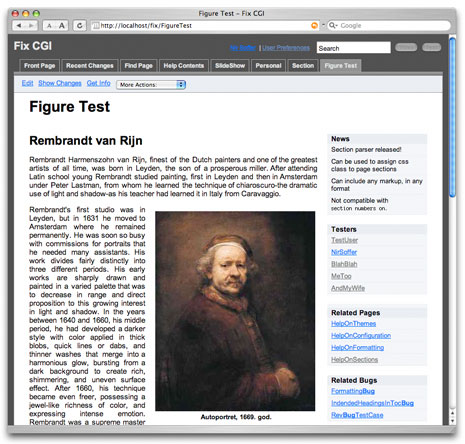Click the green zoom window button

pos(36,14)
